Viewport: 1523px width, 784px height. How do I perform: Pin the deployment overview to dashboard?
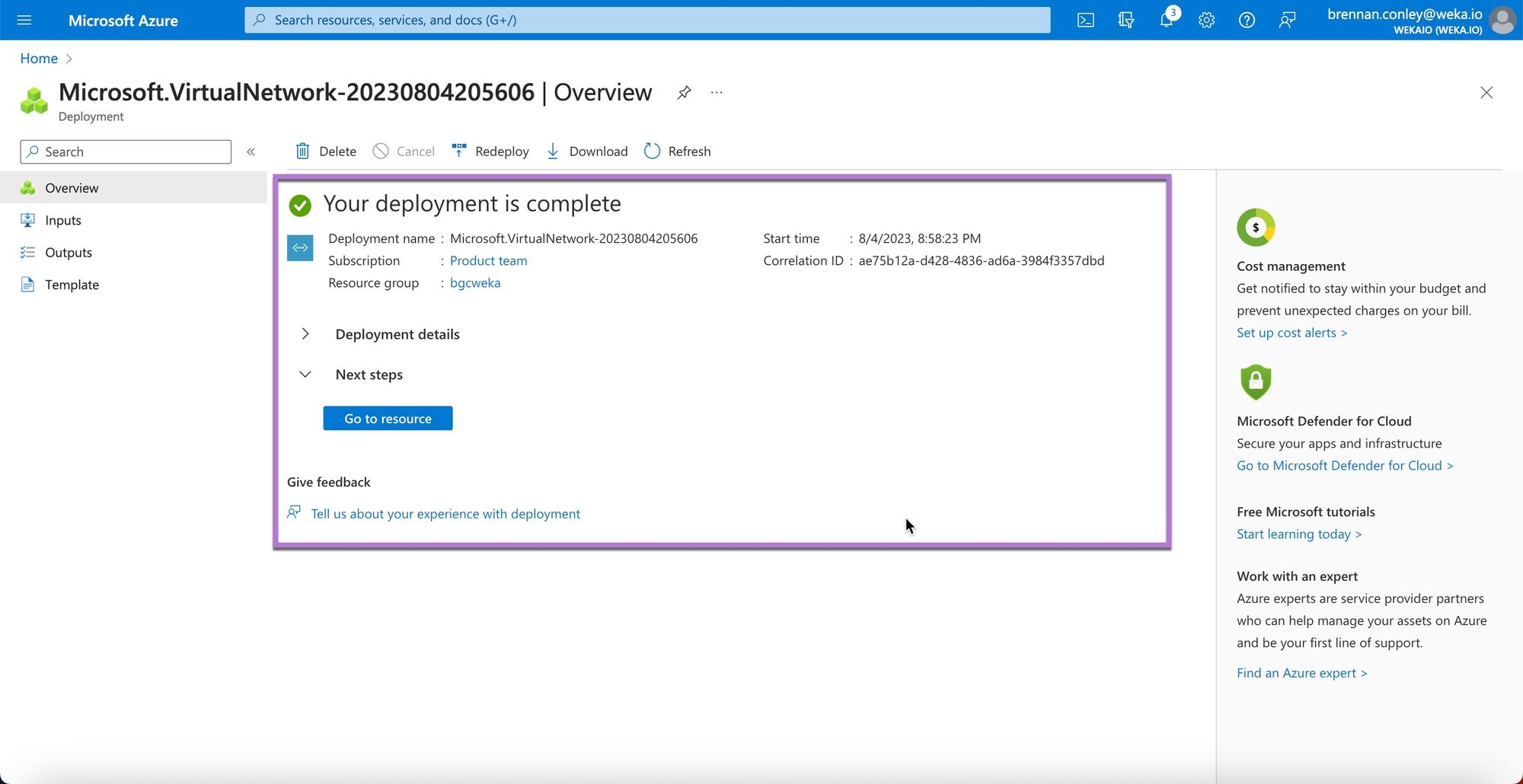[x=684, y=93]
